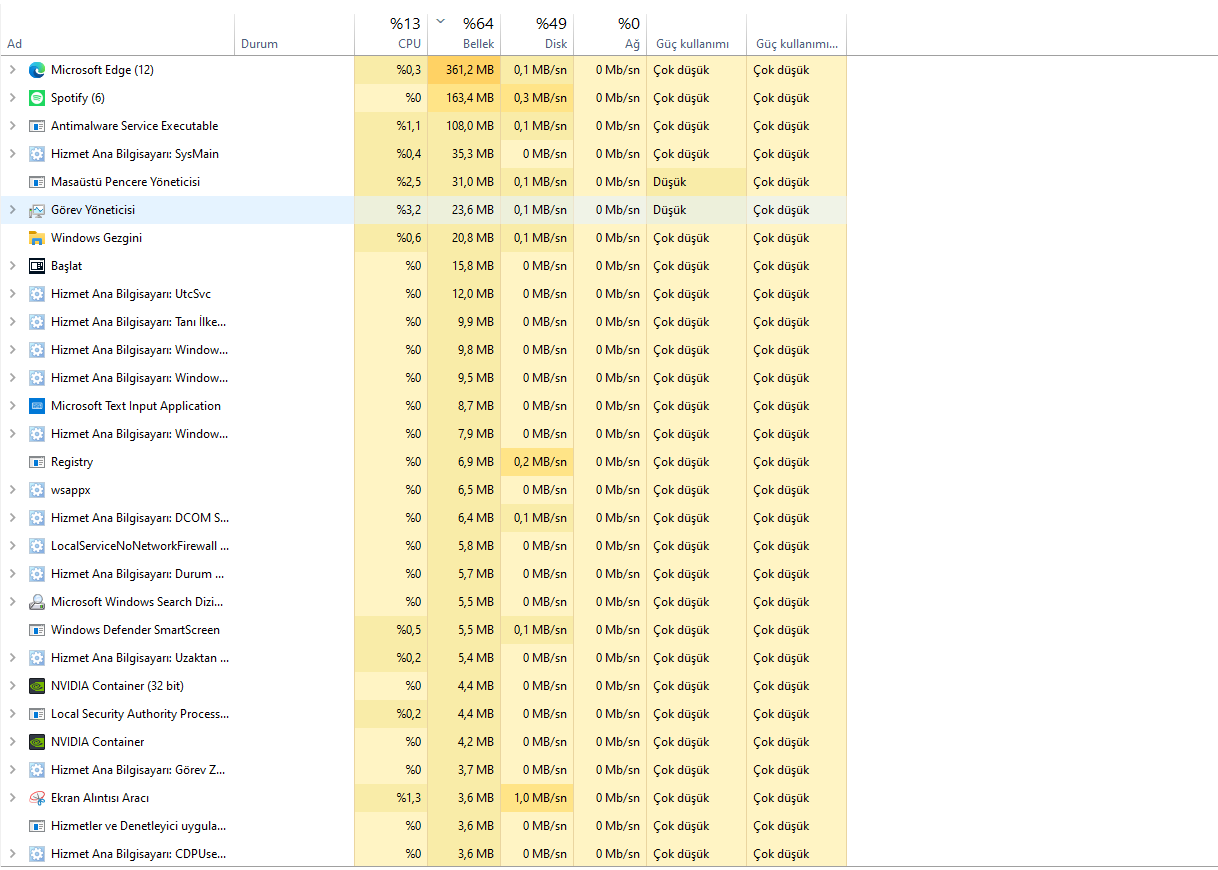The image size is (1218, 870).
Task: Expand the Spotify (6) process group
Action: tap(12, 98)
